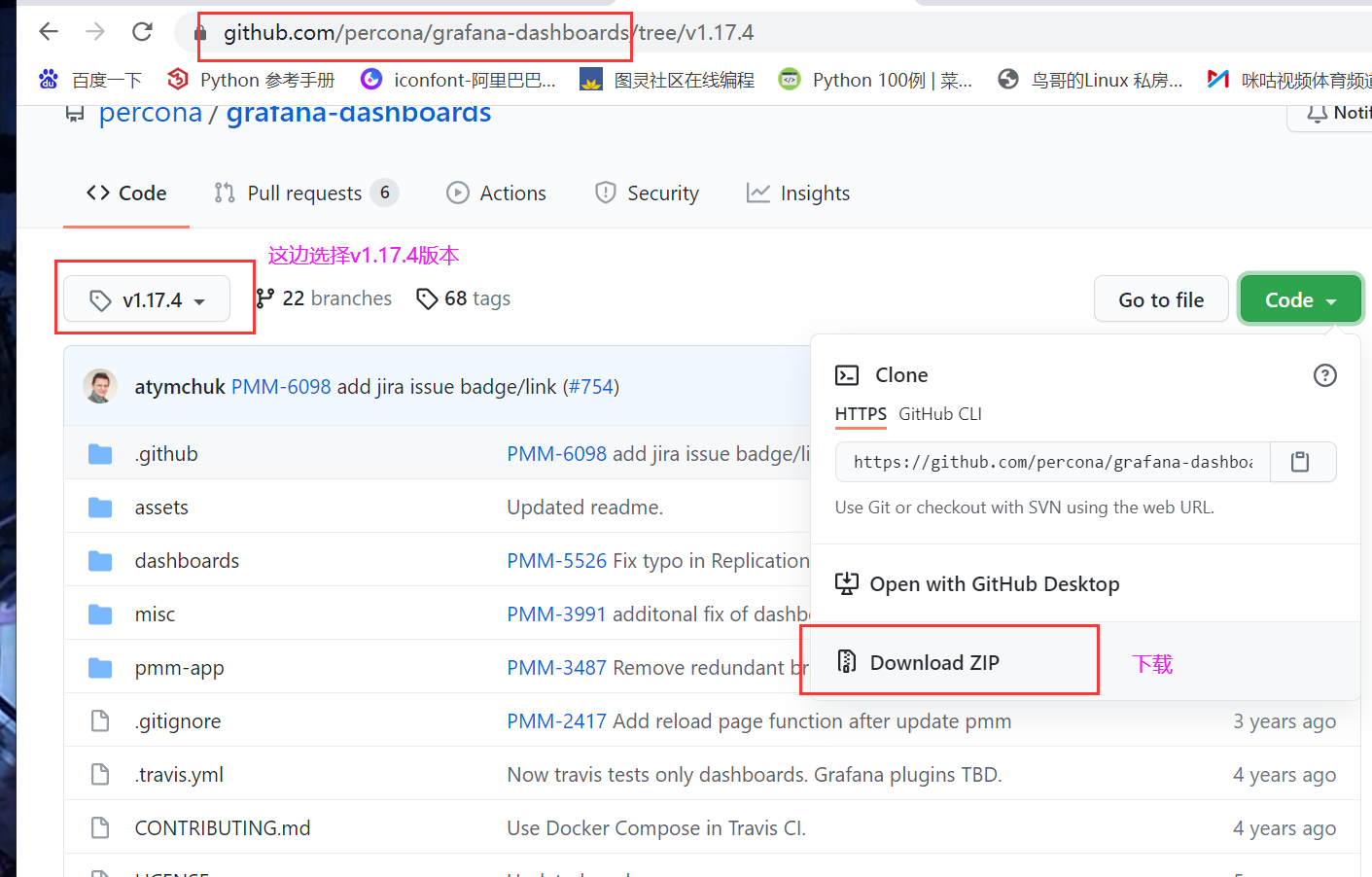Open the misc folder
This screenshot has width=1372, height=877.
coord(155,614)
